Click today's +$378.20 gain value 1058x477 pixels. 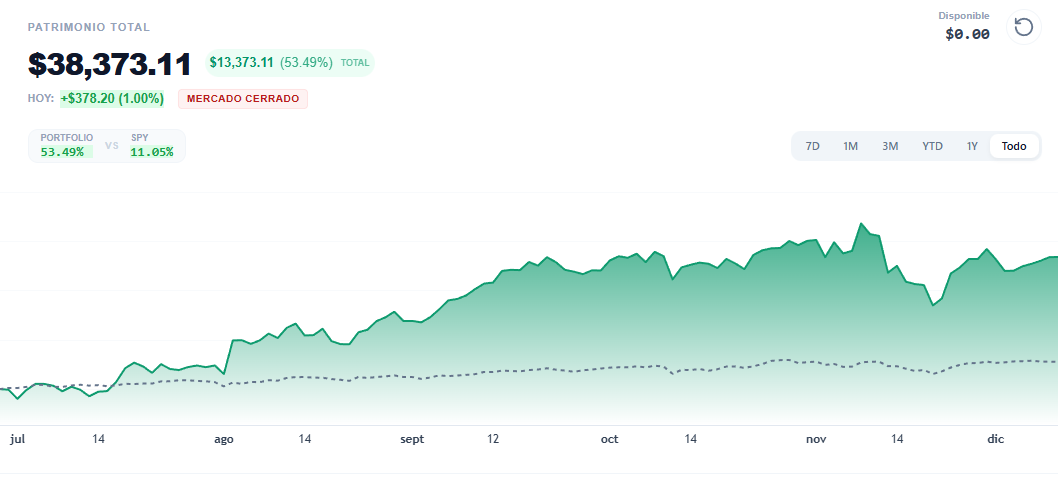coord(111,99)
